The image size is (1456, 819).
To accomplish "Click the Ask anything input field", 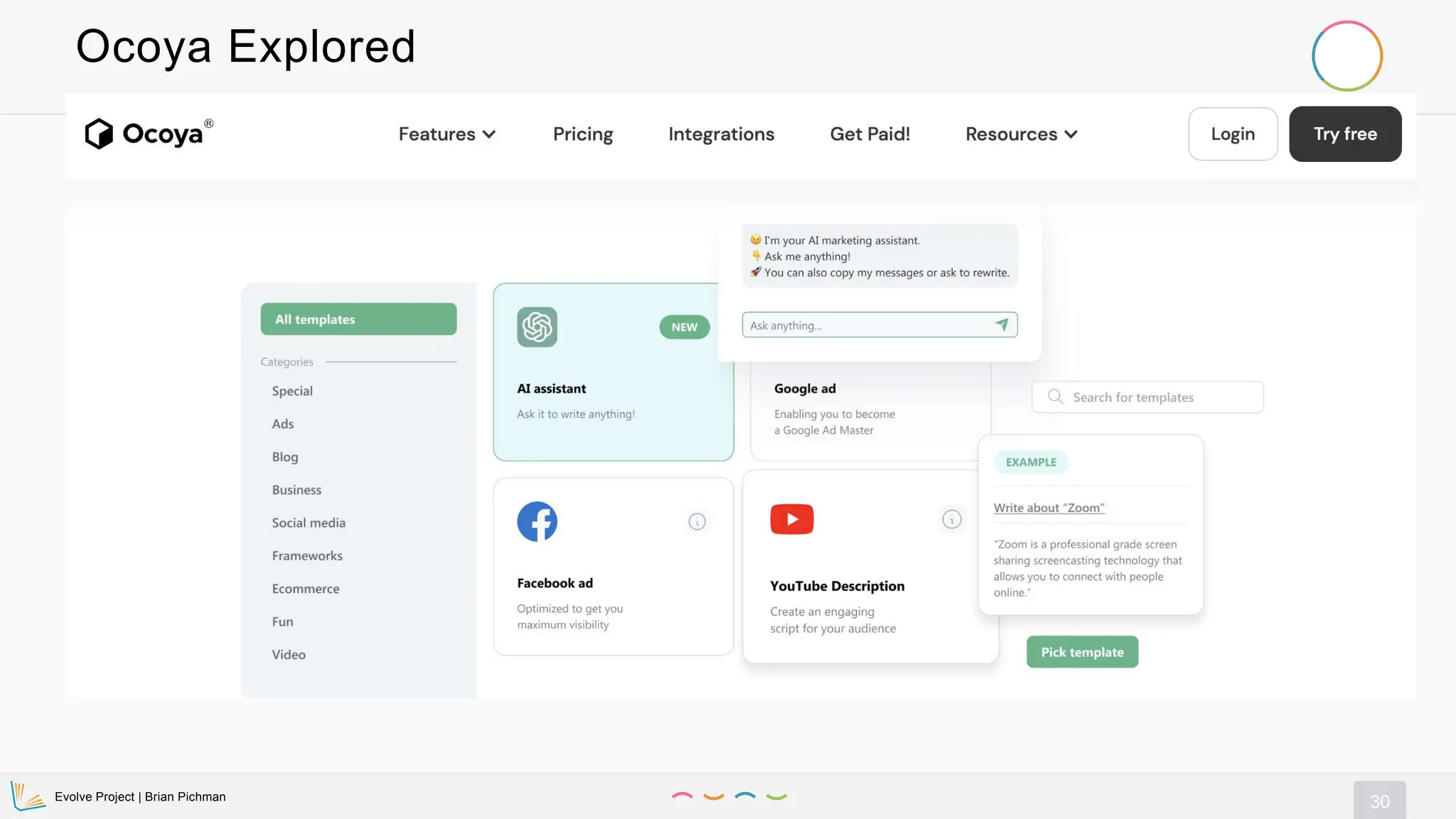I will (x=867, y=326).
